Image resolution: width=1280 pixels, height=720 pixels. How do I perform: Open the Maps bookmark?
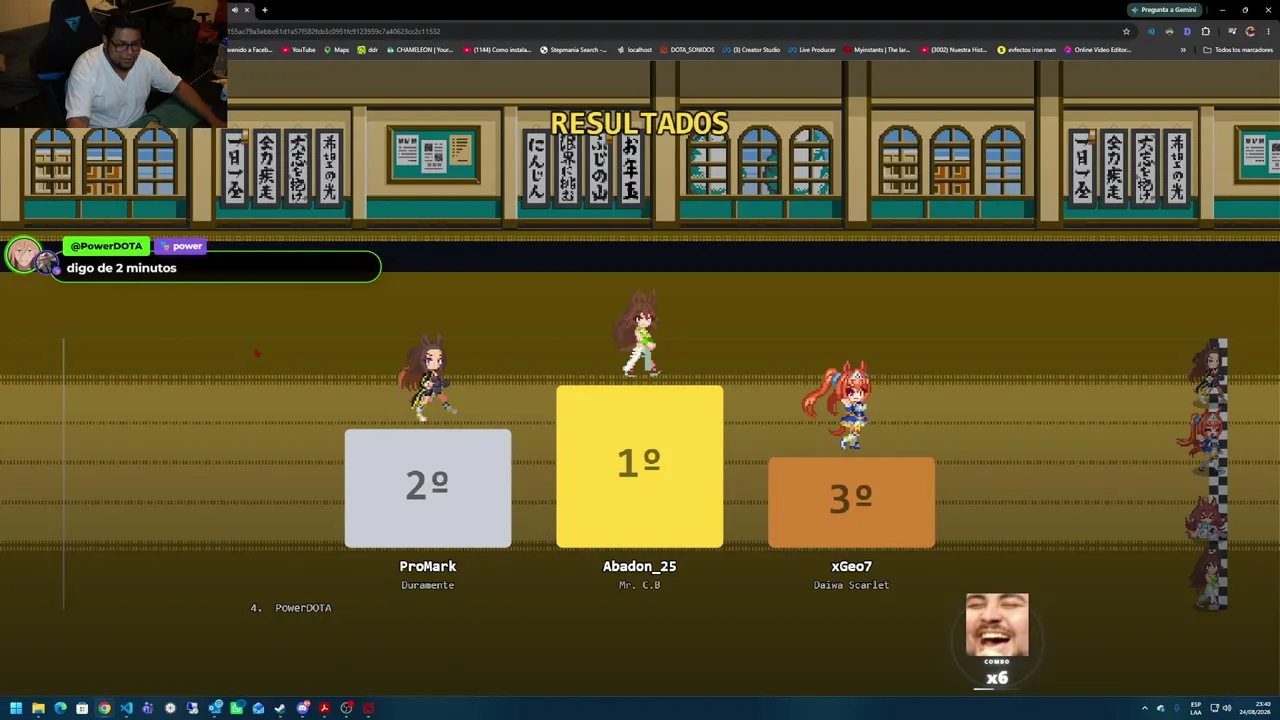336,50
